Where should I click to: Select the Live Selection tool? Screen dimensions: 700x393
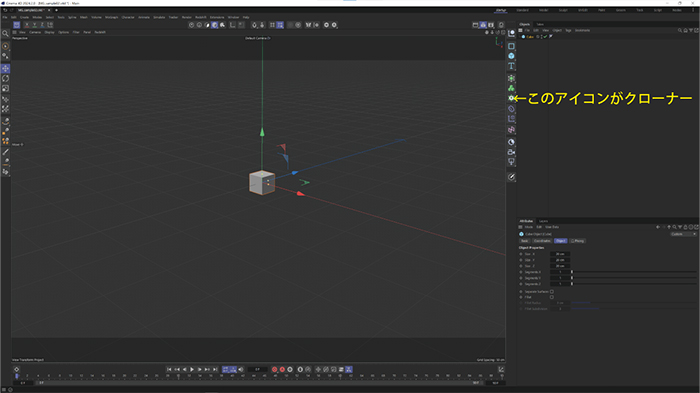pyautogui.click(x=5, y=46)
